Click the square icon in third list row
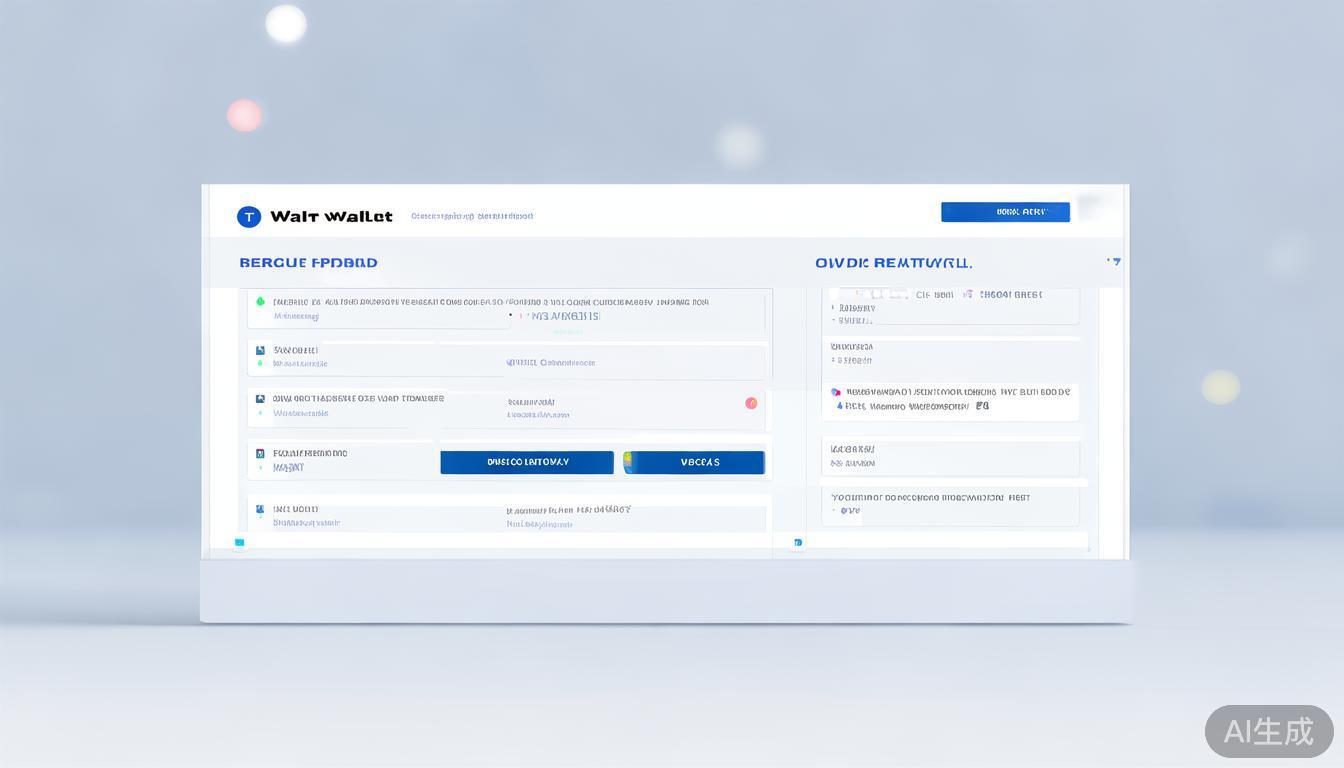This screenshot has width=1344, height=768. click(261, 399)
